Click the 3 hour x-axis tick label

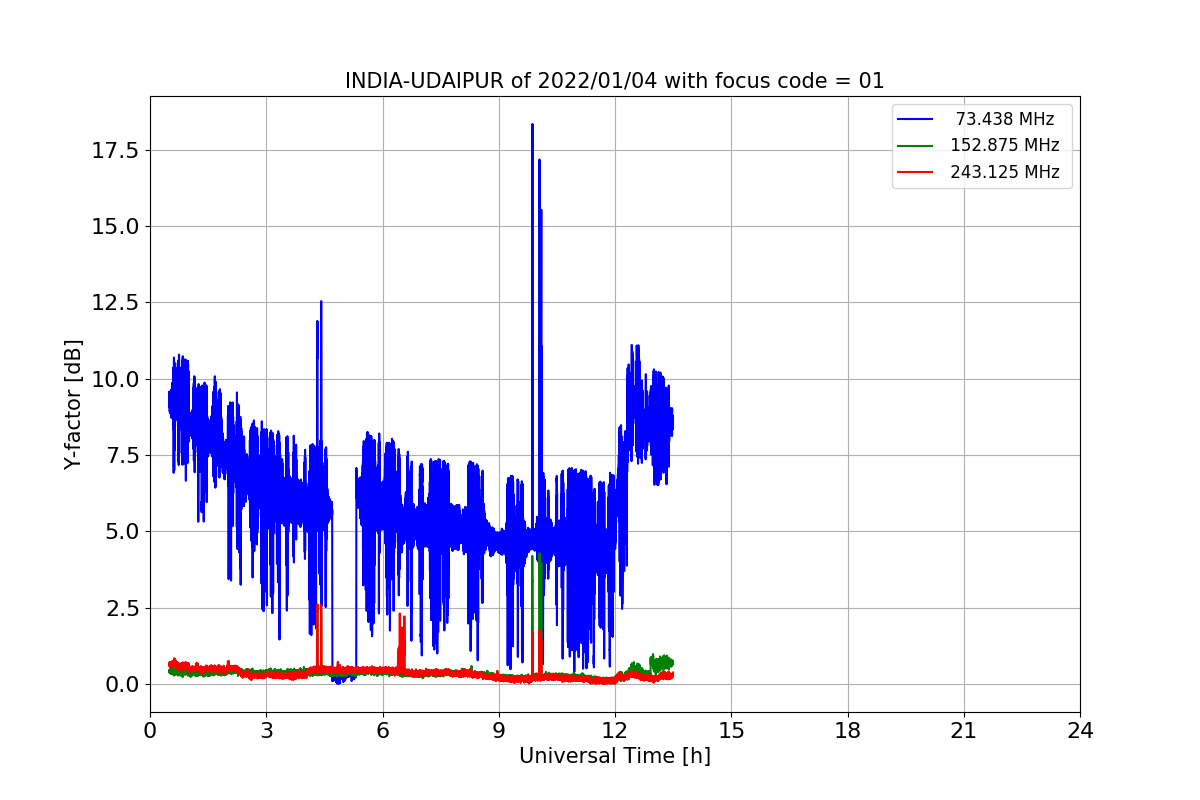point(266,731)
